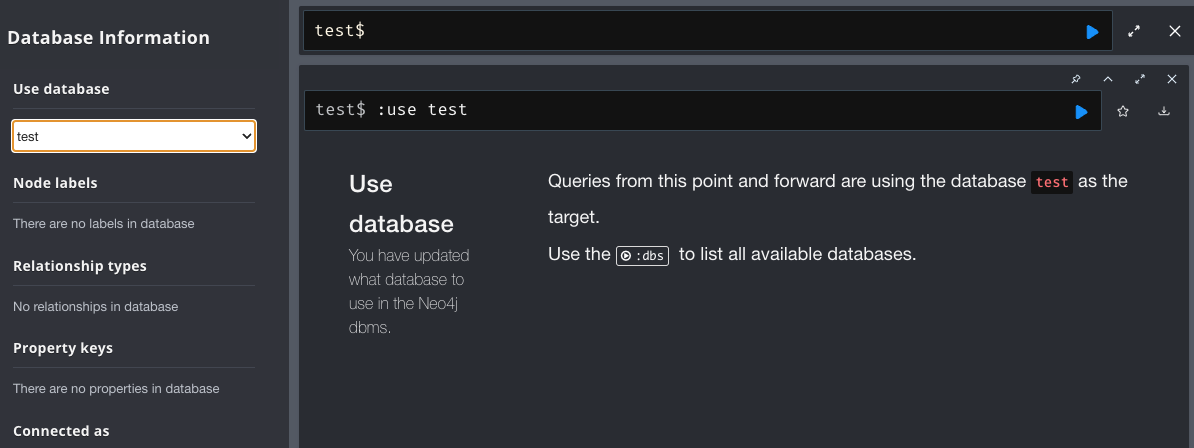Click the red 'test' database name tag
Viewport: 1194px width, 448px height.
(x=1052, y=183)
